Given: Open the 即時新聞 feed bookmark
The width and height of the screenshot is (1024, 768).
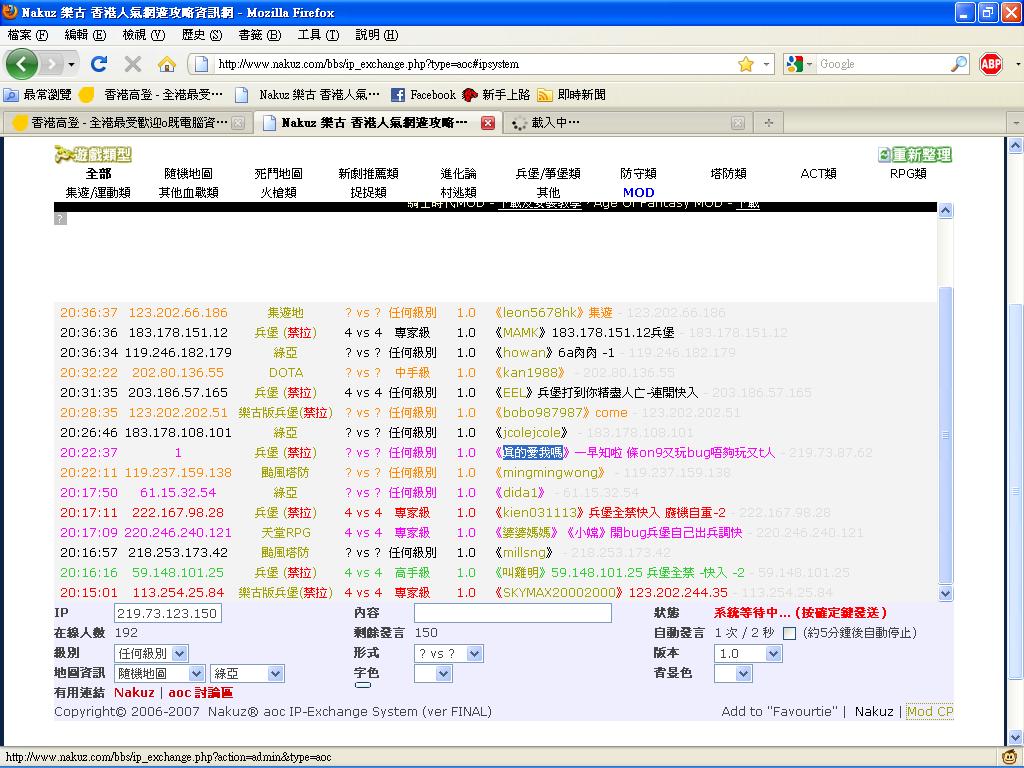Looking at the screenshot, I should (571, 95).
